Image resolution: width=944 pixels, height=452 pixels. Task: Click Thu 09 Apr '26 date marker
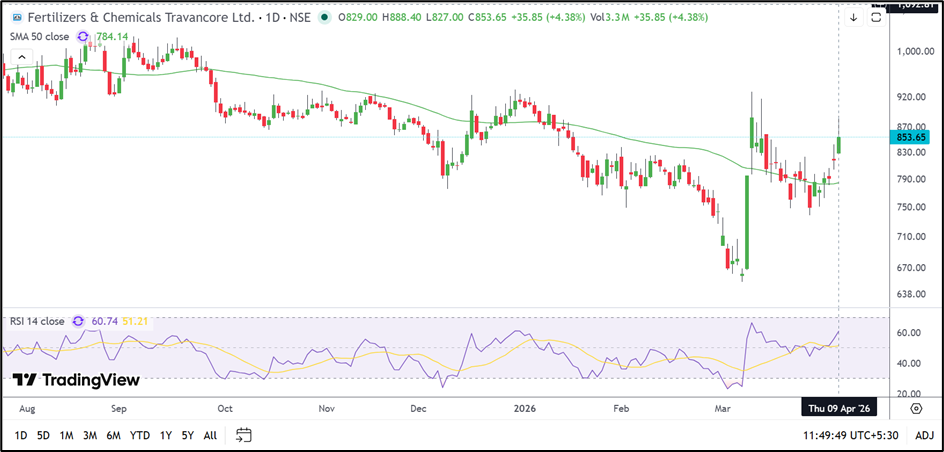tap(838, 408)
